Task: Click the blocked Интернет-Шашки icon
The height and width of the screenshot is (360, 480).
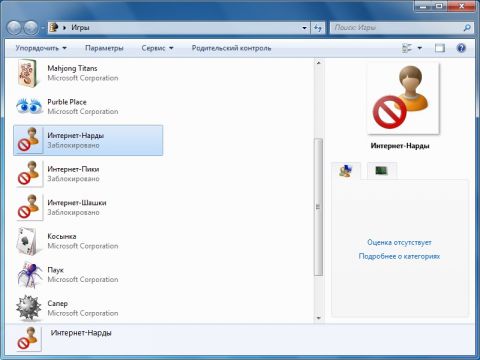Action: tap(29, 207)
